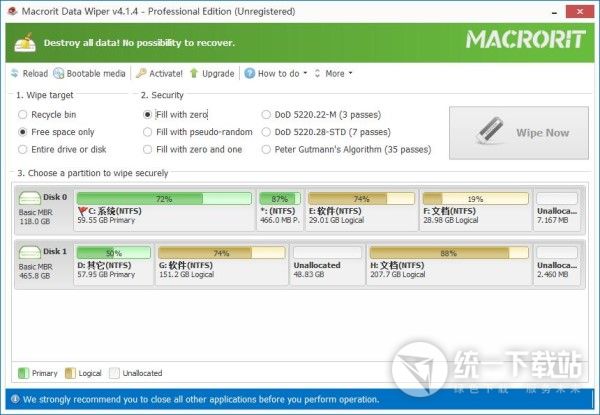
Task: Click the Upgrade arrow icon
Action: (193, 73)
